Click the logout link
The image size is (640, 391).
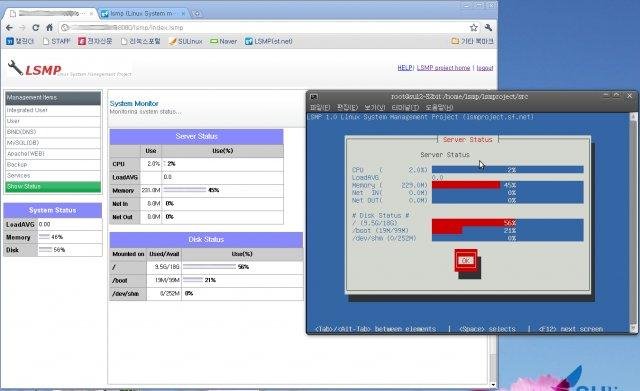click(x=485, y=68)
